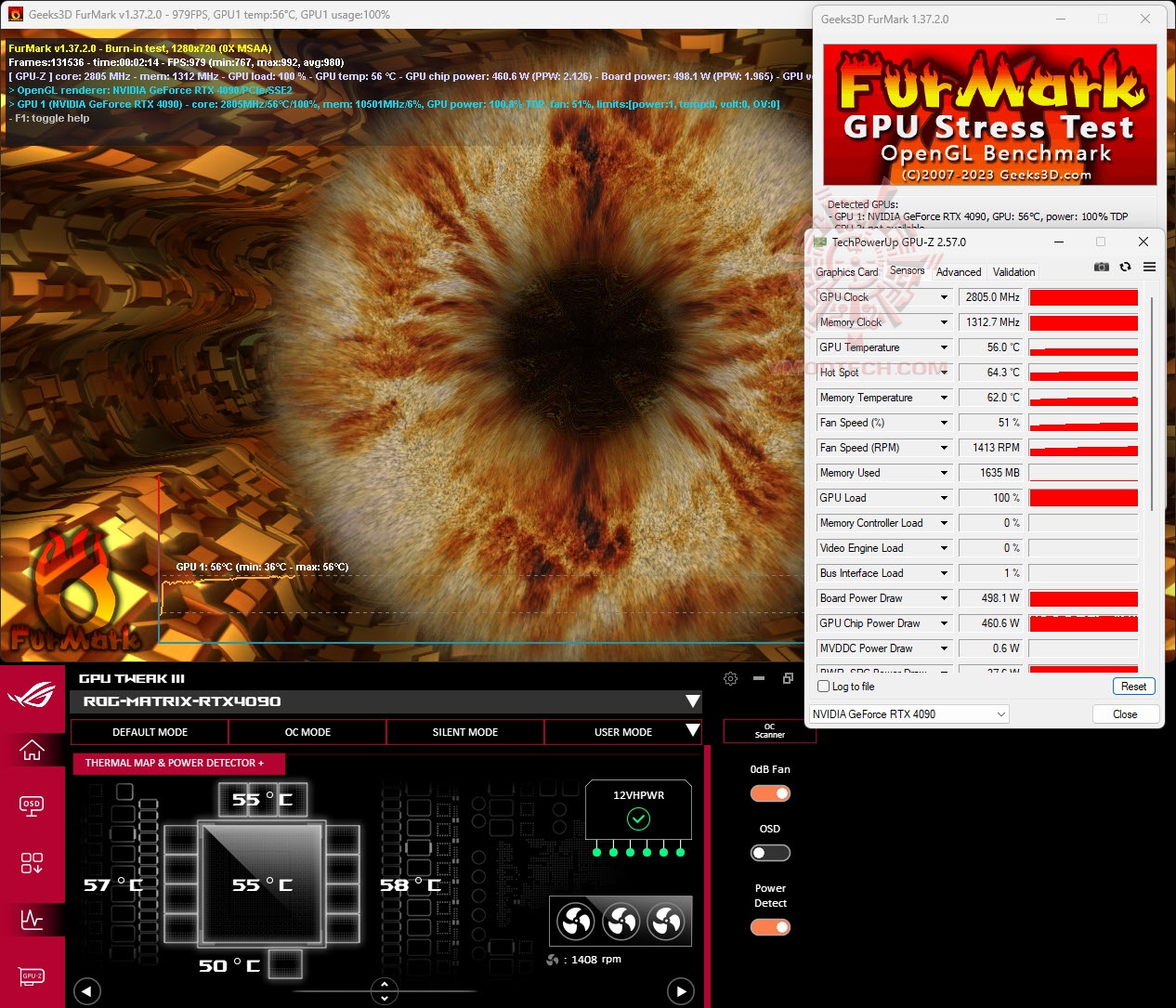The width and height of the screenshot is (1176, 1008).
Task: Take a GPU-Z screenshot with camera icon
Action: tap(1102, 267)
